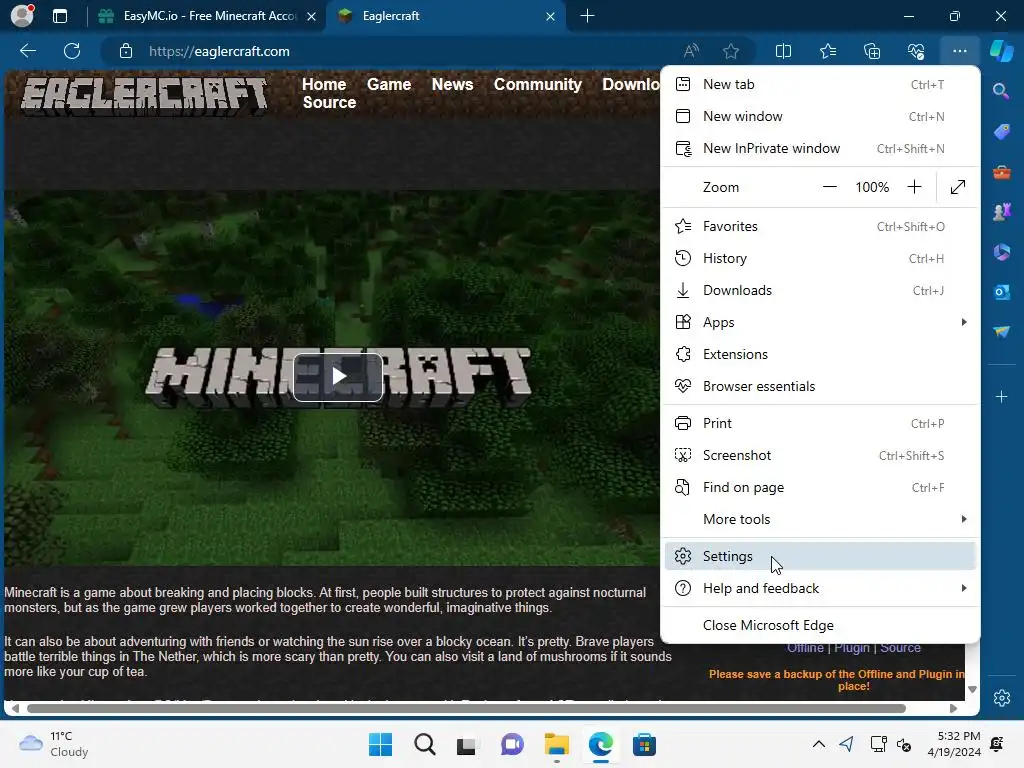The height and width of the screenshot is (768, 1024).
Task: Choose Screenshot menu entry
Action: [x=820, y=455]
